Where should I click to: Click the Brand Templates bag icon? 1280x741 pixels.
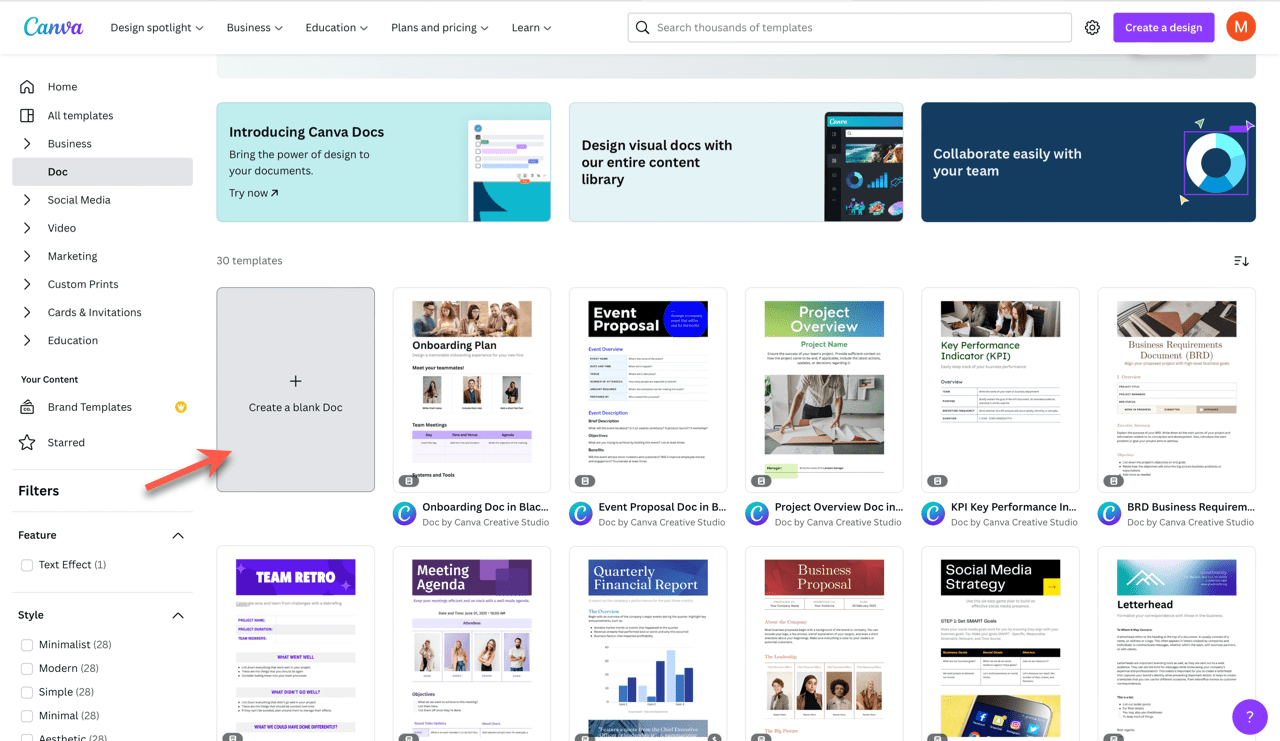tap(27, 407)
